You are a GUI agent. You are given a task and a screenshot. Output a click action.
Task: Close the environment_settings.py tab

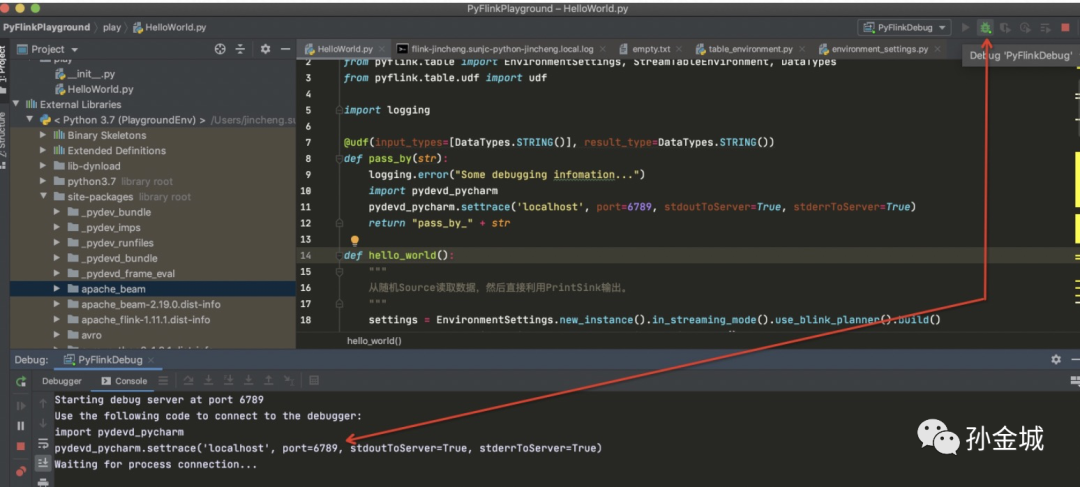937,49
